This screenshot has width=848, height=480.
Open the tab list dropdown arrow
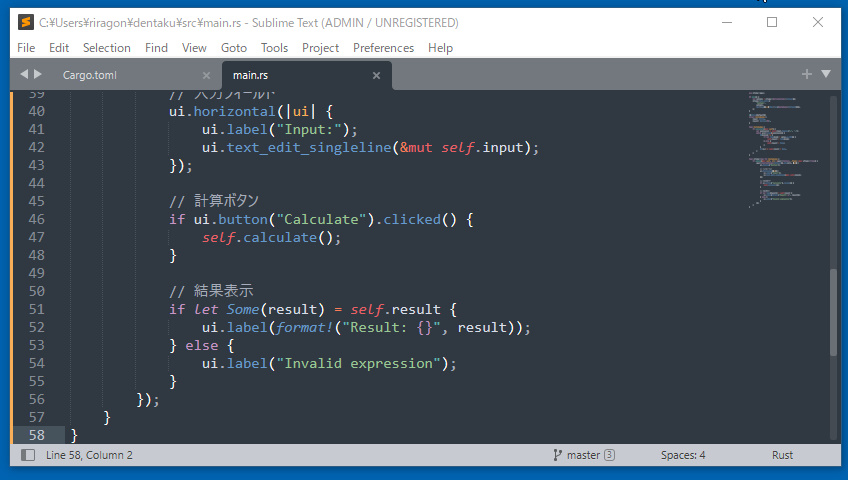(x=826, y=74)
